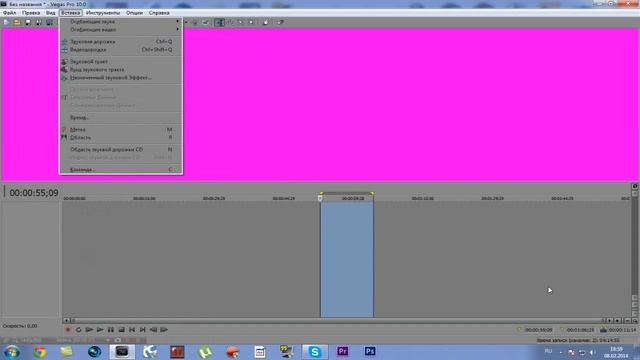Open Skype from the taskbar
This screenshot has height=360, width=640.
coord(315,352)
